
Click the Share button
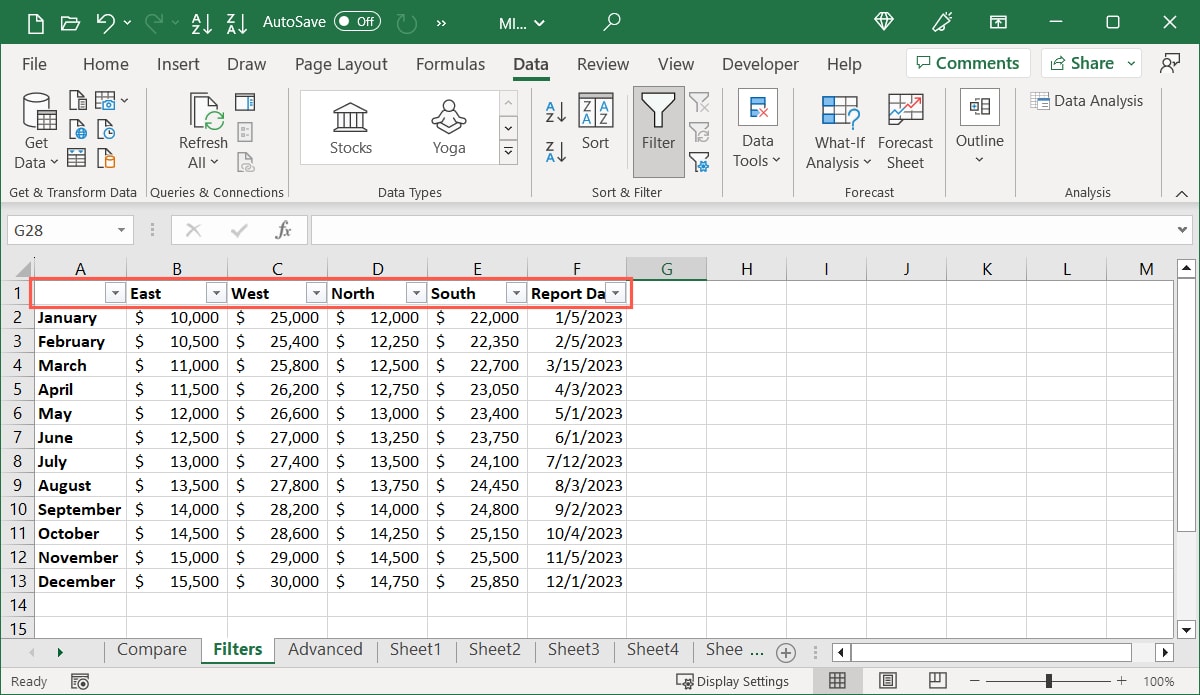pyautogui.click(x=1083, y=62)
